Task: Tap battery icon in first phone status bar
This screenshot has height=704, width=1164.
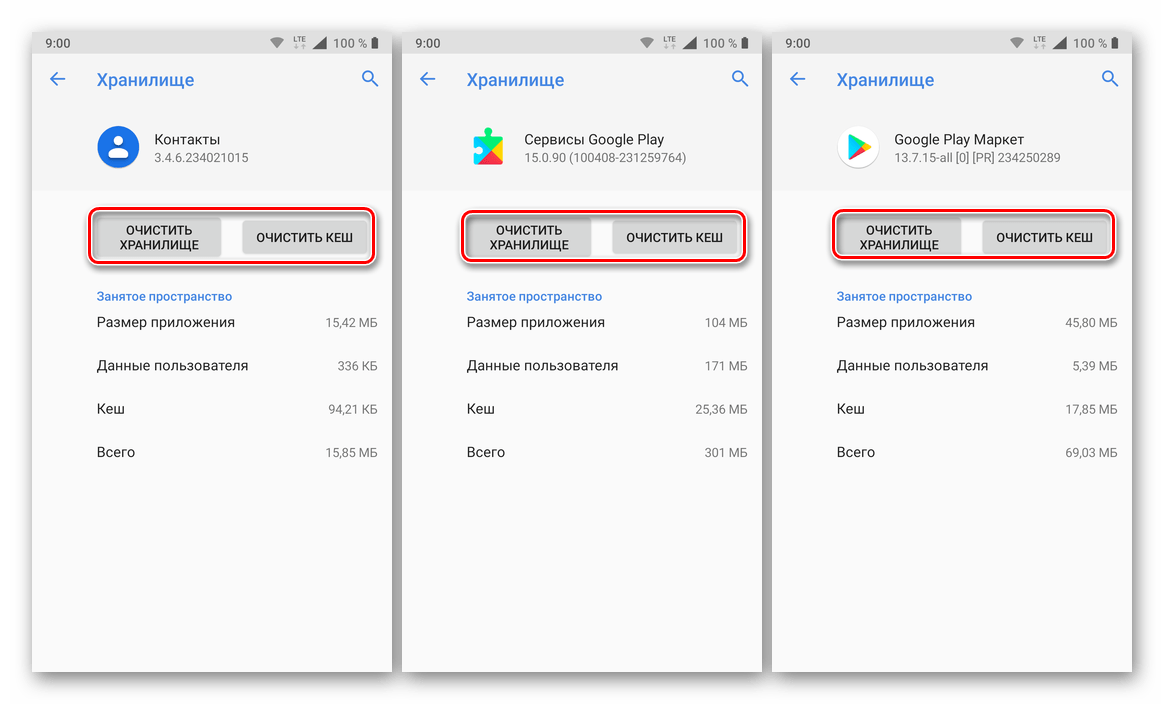Action: click(375, 43)
